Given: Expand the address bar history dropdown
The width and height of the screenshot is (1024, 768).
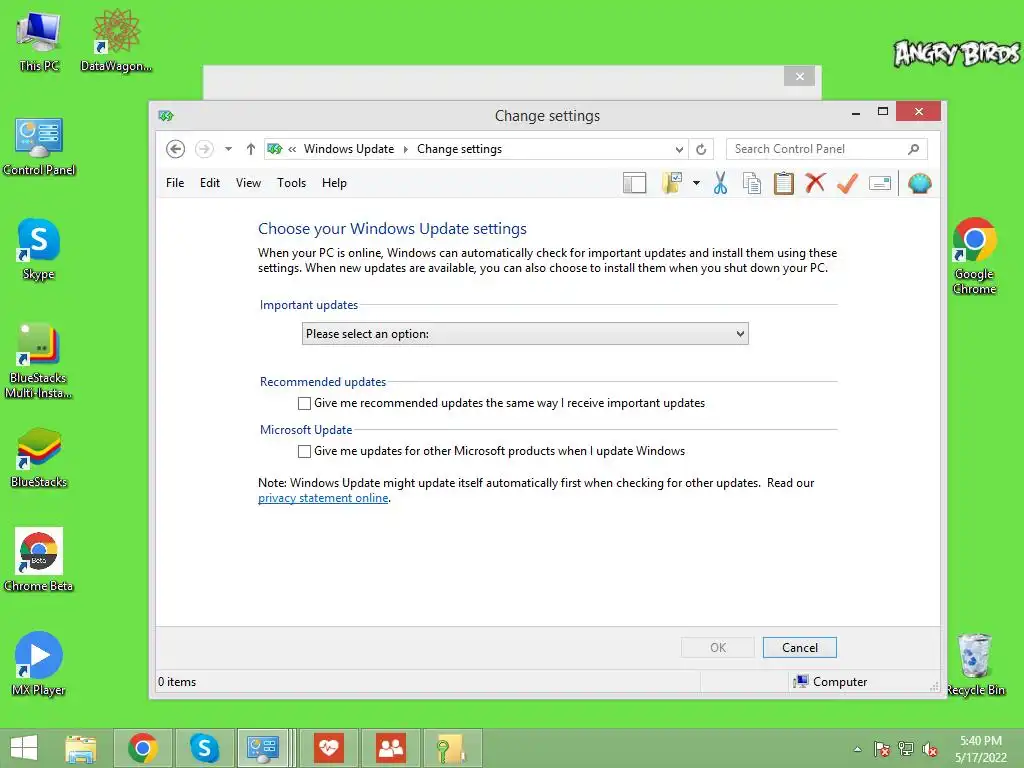Looking at the screenshot, I should (679, 150).
